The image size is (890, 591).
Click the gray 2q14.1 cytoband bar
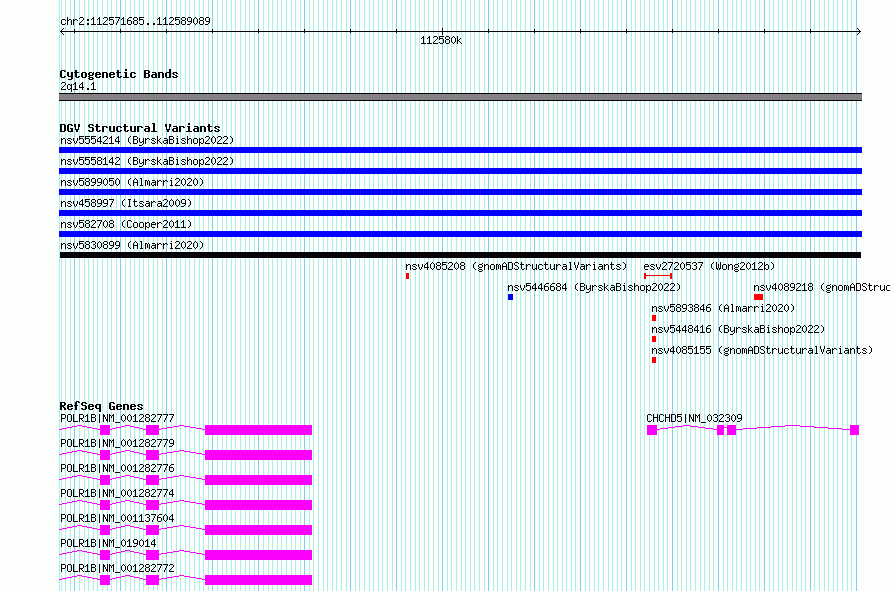(x=460, y=97)
